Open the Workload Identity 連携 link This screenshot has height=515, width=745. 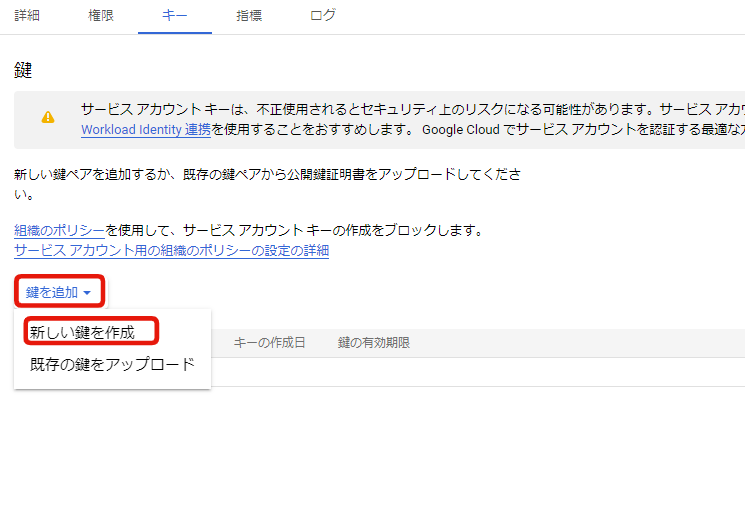tap(146, 130)
